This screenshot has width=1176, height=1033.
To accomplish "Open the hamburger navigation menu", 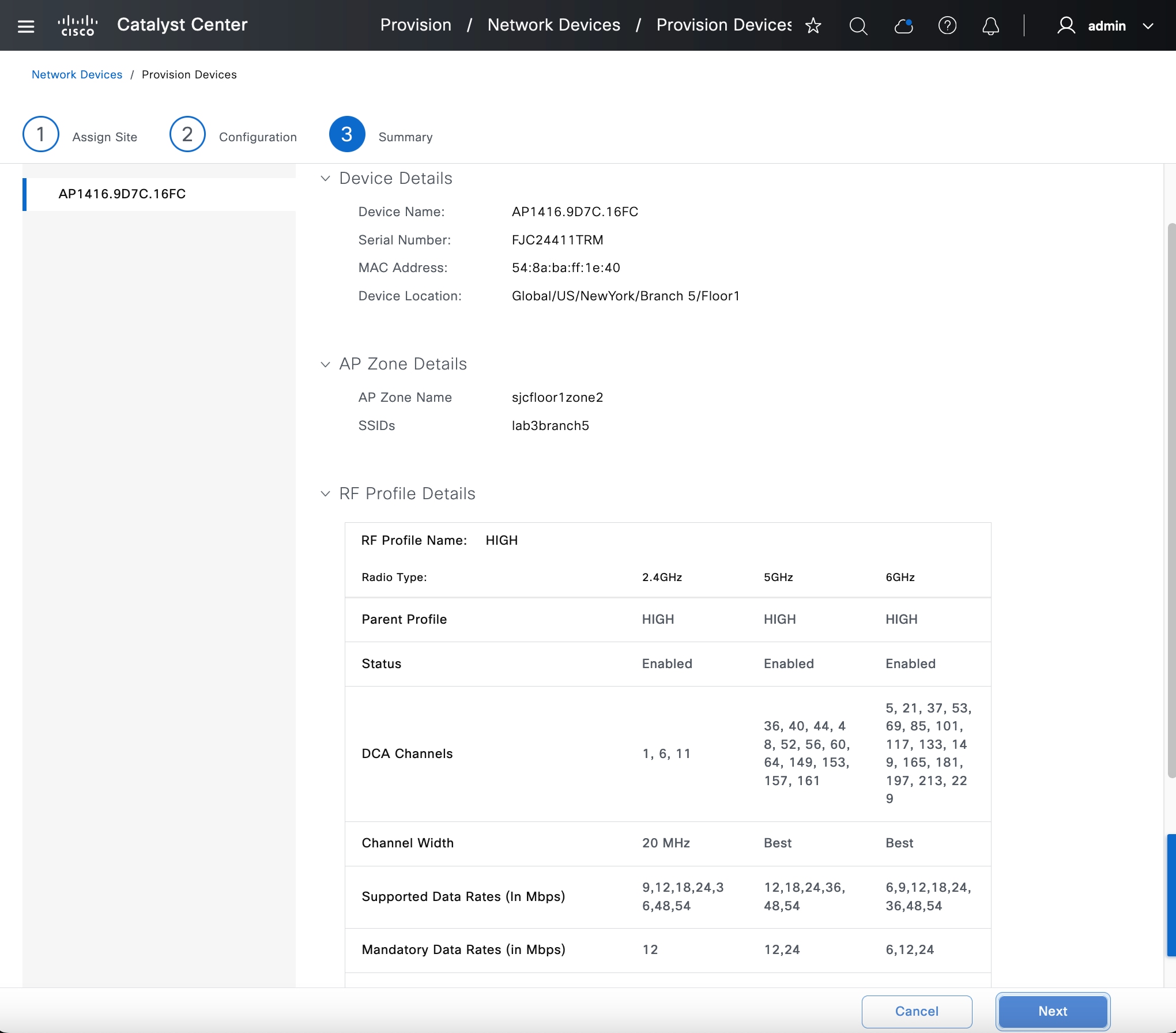I will tap(26, 26).
